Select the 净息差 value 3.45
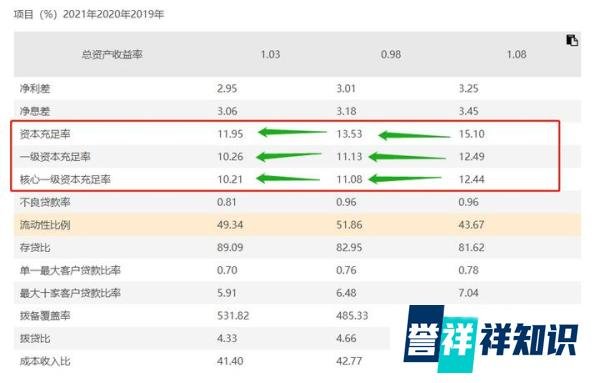The width and height of the screenshot is (600, 383). point(469,111)
